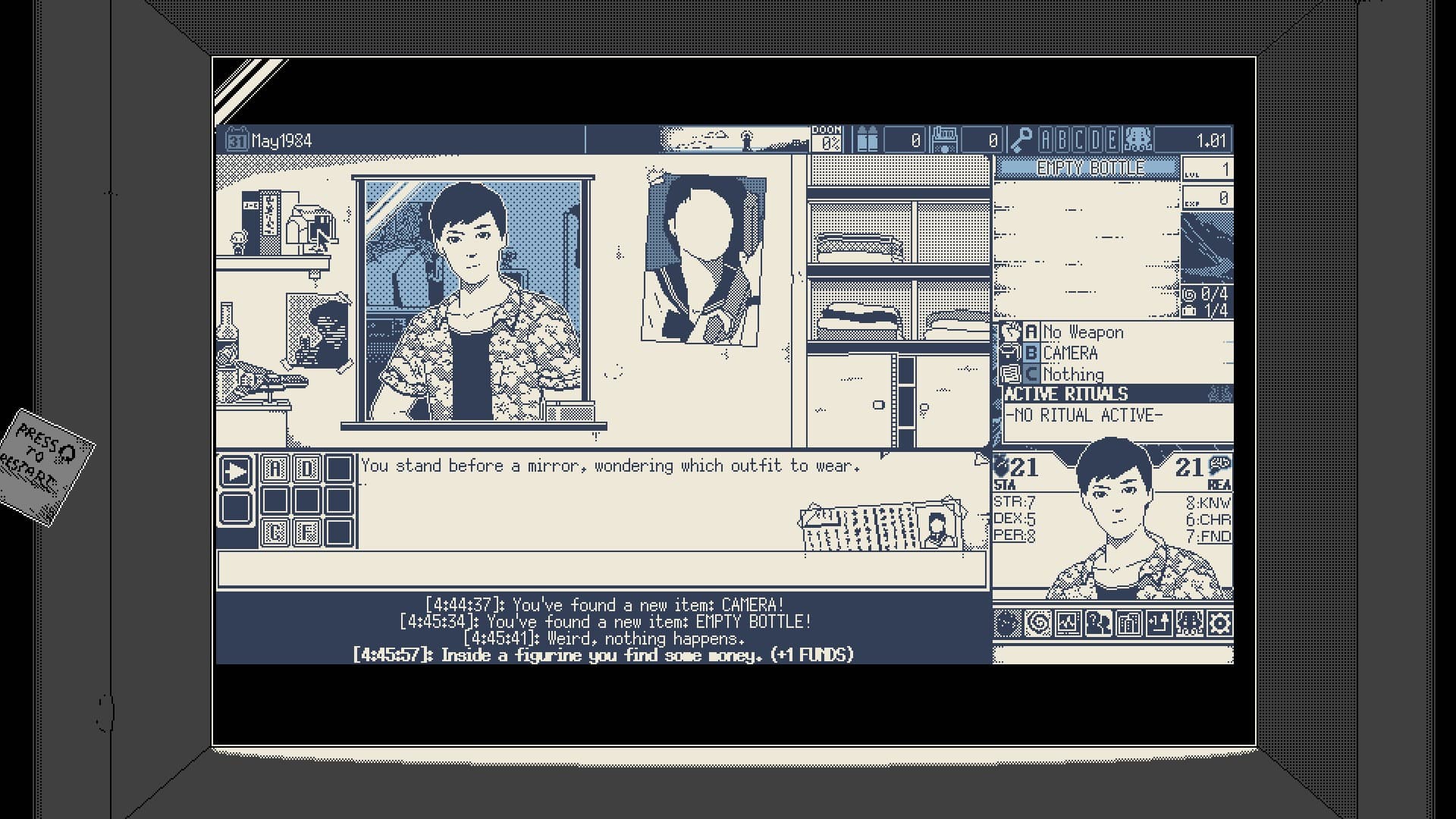Screen dimensions: 1456x819
Task: Select the No Weapon slot A
Action: pos(1082,332)
